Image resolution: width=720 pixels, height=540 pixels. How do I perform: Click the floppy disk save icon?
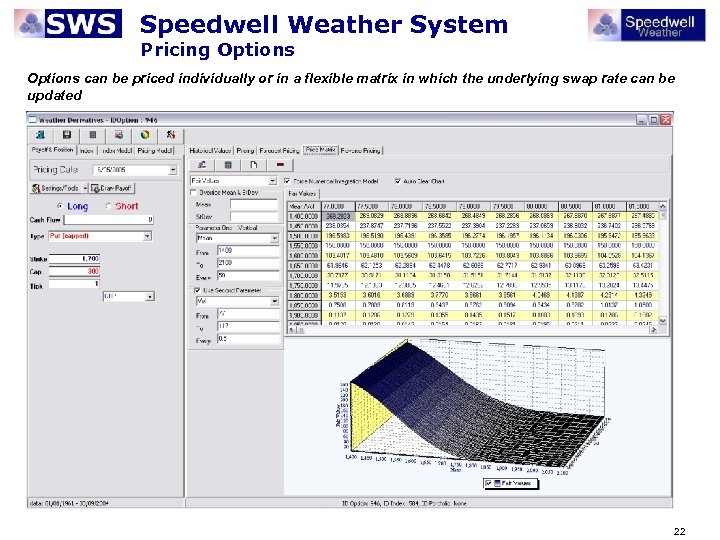pyautogui.click(x=67, y=135)
